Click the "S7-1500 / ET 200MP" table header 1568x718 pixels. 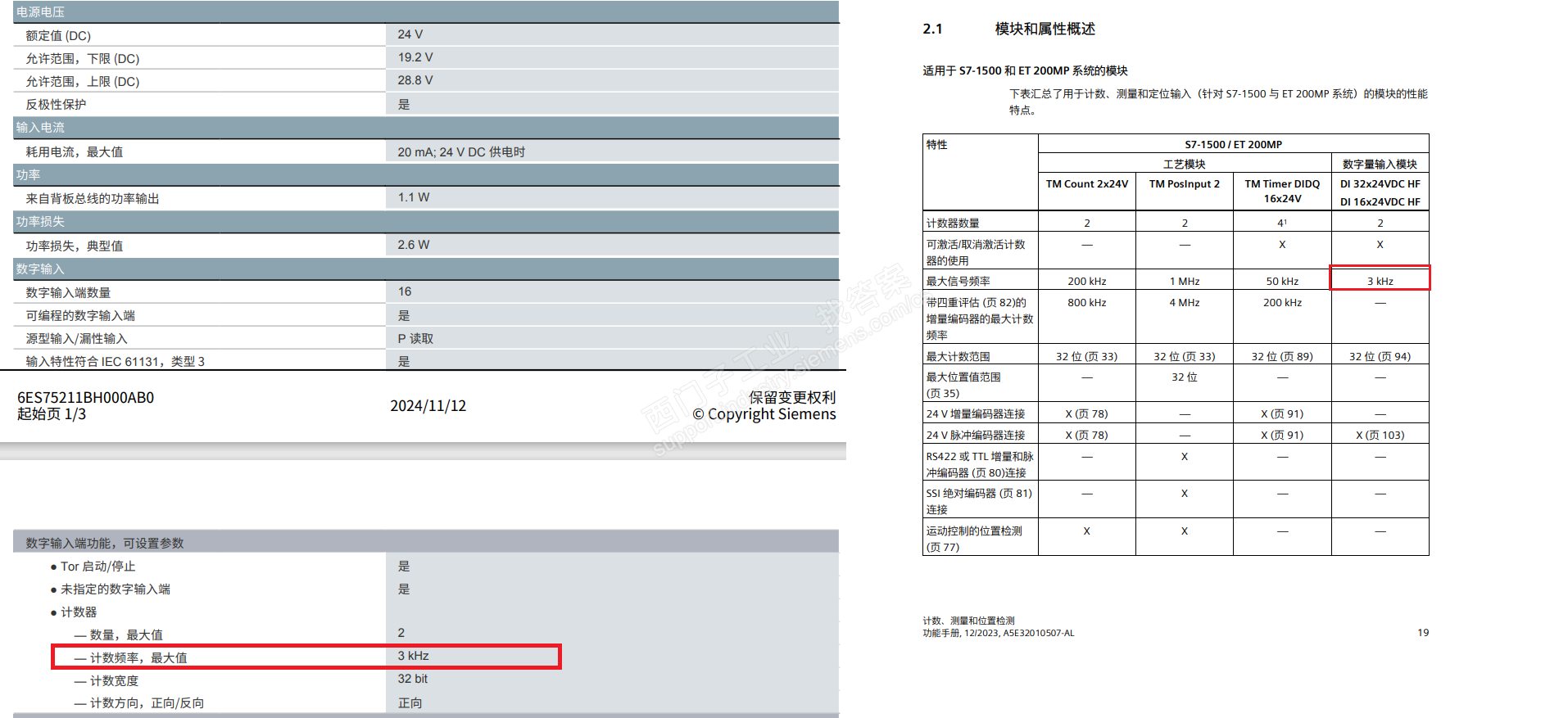[1233, 145]
